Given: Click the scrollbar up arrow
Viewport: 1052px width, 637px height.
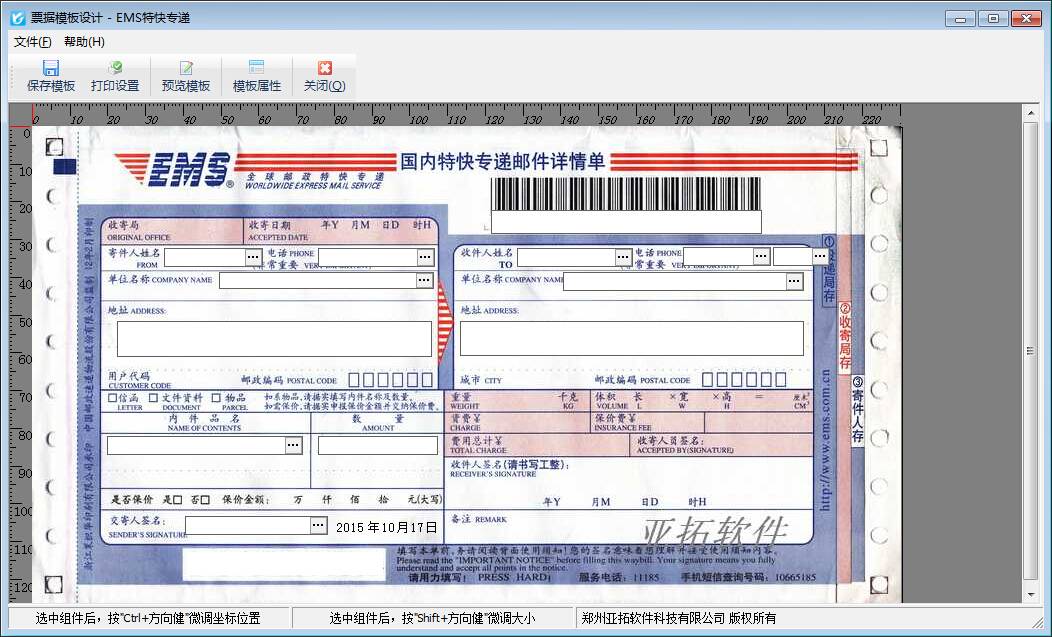Looking at the screenshot, I should click(x=1031, y=113).
